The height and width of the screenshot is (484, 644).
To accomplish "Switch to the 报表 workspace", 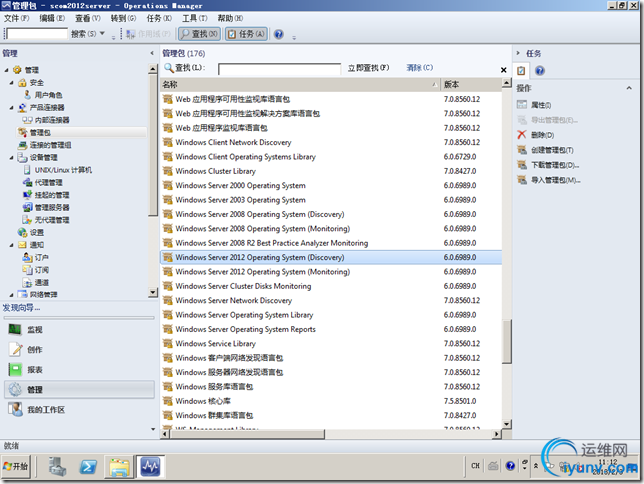I will tap(79, 370).
